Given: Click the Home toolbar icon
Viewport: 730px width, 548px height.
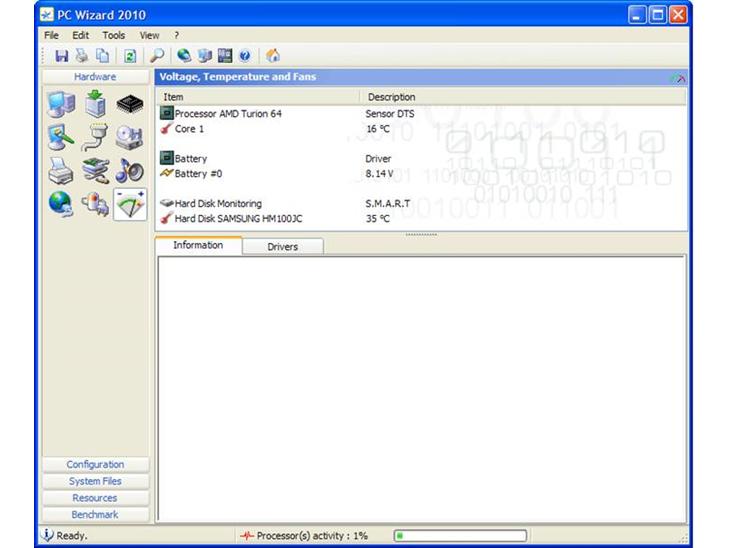Looking at the screenshot, I should (273, 56).
